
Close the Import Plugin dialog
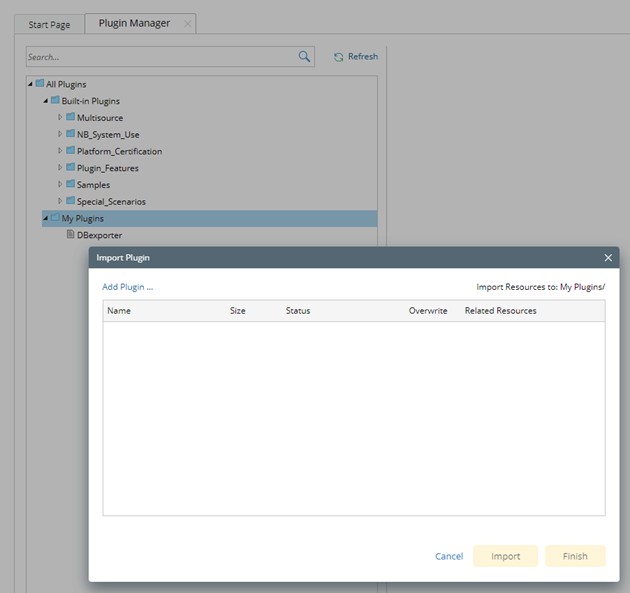point(608,258)
